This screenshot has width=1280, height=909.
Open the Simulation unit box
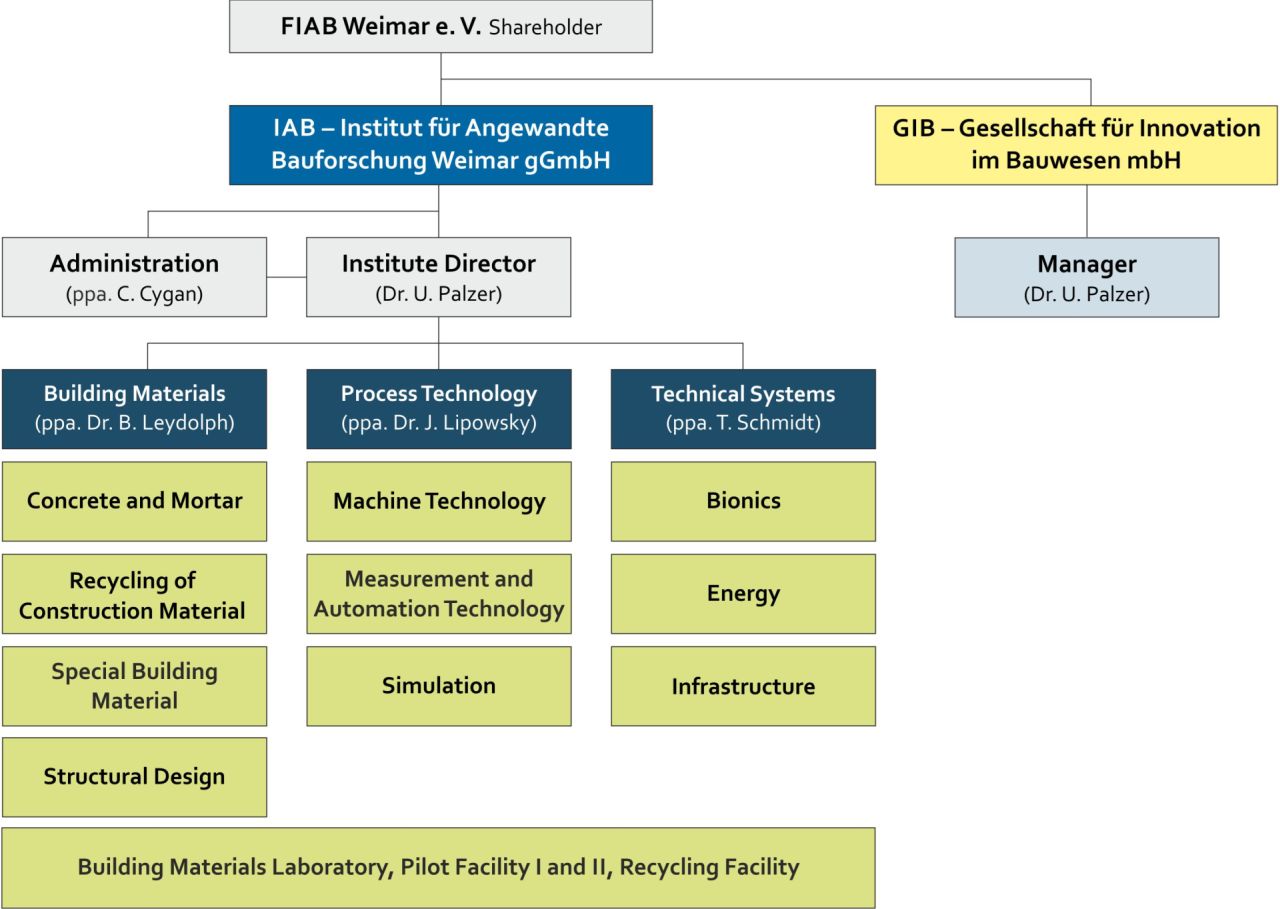(439, 685)
